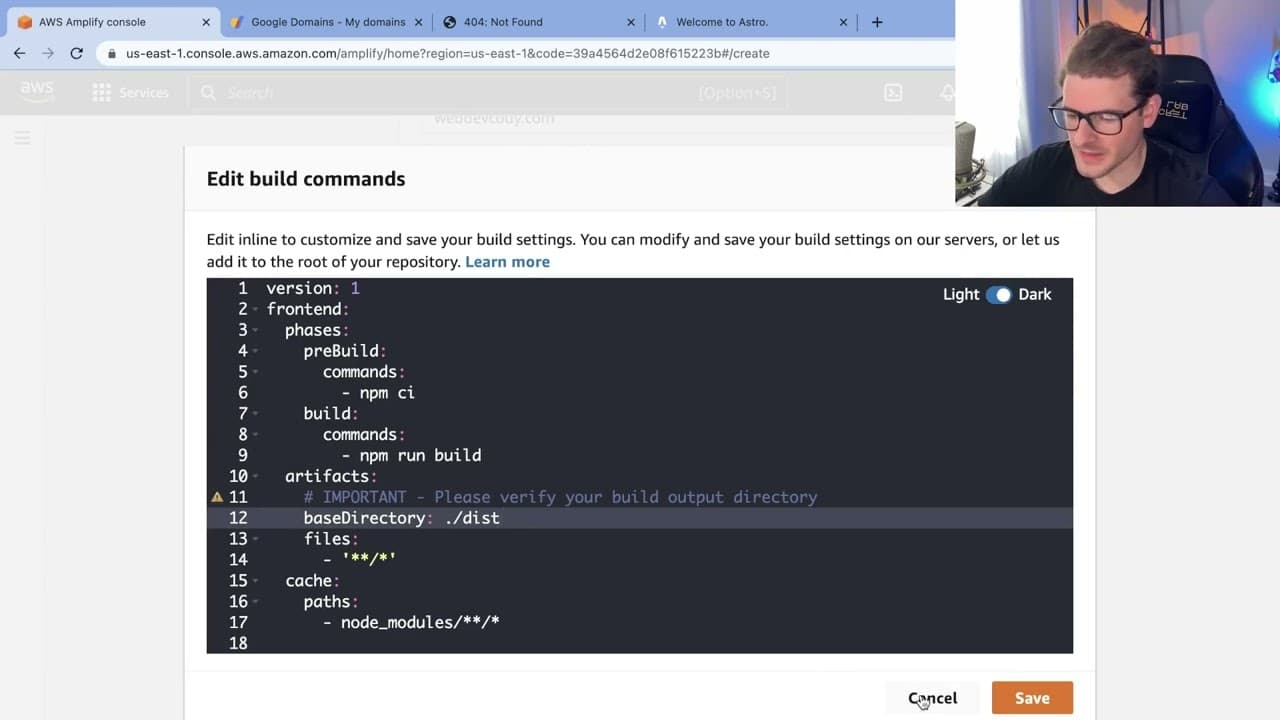Collapse the frontend block fold arrow

pos(256,310)
